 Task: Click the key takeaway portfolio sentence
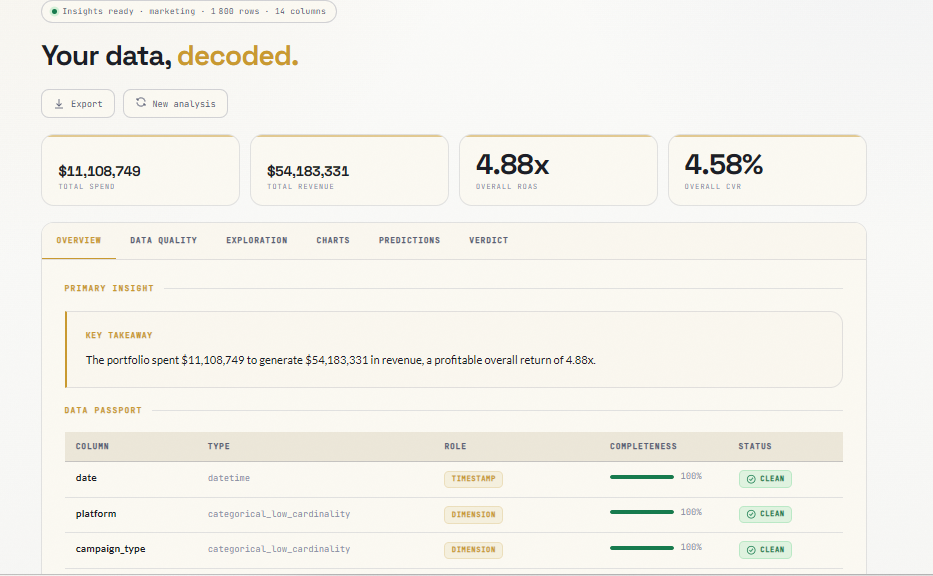340,360
